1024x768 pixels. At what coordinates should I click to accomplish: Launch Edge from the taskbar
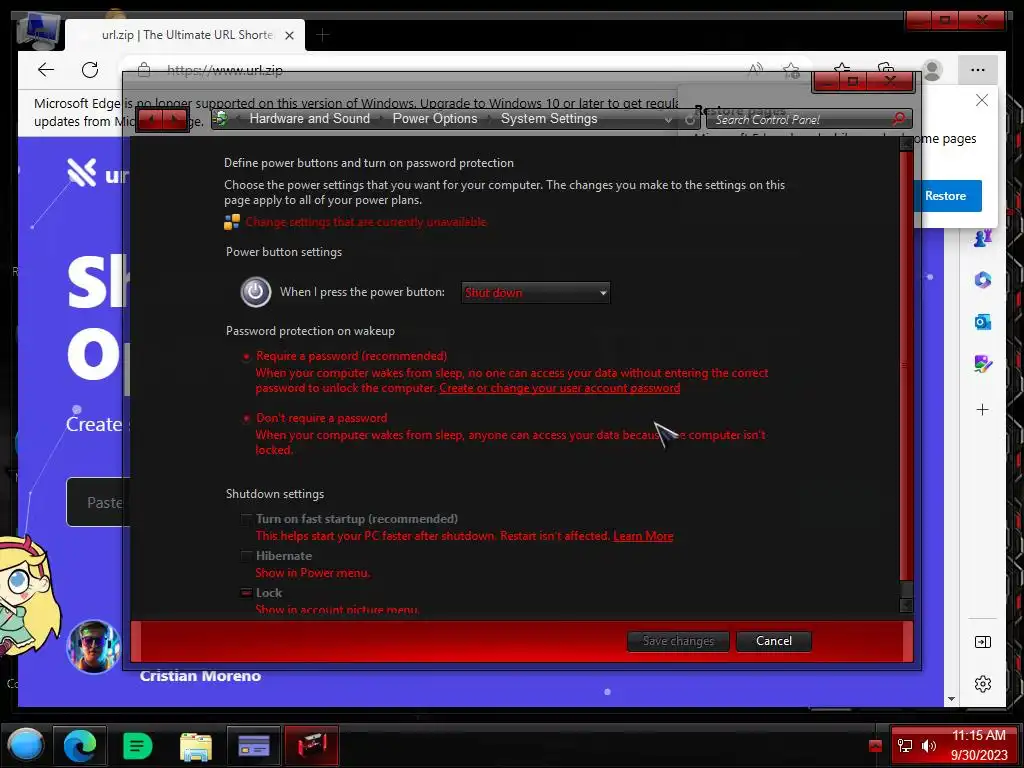pyautogui.click(x=80, y=745)
